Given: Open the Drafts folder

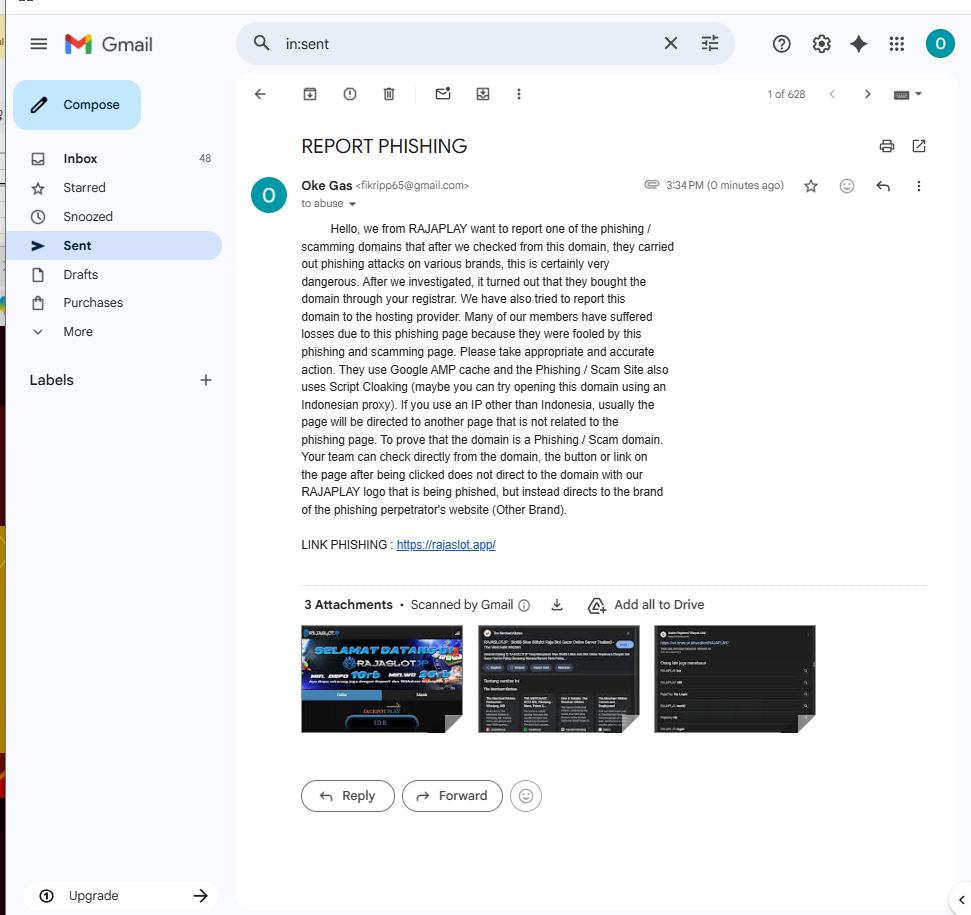Looking at the screenshot, I should [114, 274].
